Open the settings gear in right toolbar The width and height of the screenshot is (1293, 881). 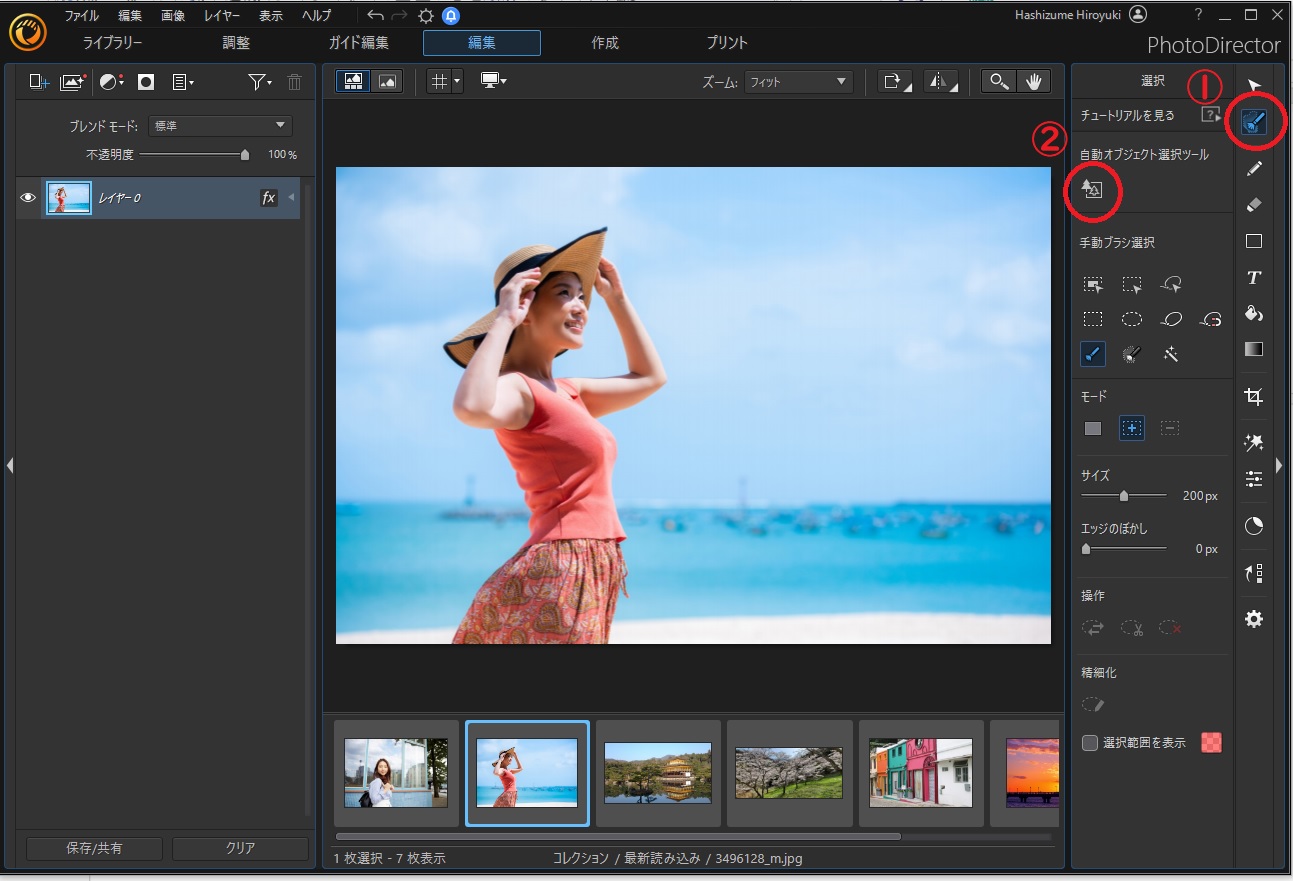(1253, 619)
